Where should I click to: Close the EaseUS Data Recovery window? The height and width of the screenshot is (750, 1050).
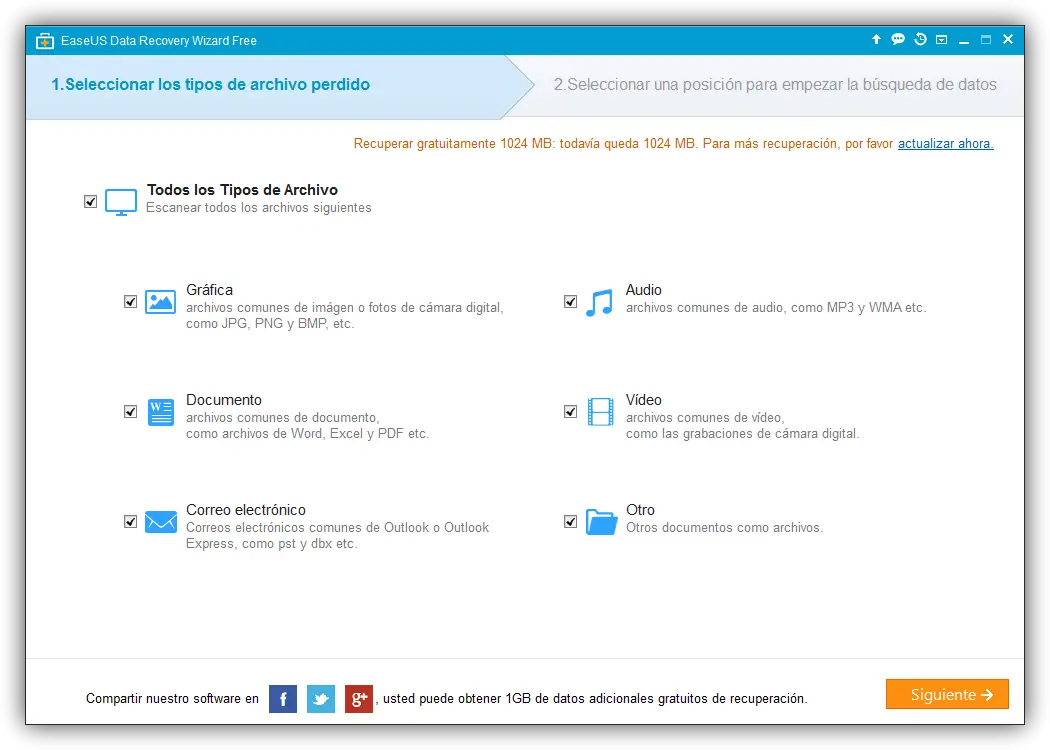[x=1008, y=40]
